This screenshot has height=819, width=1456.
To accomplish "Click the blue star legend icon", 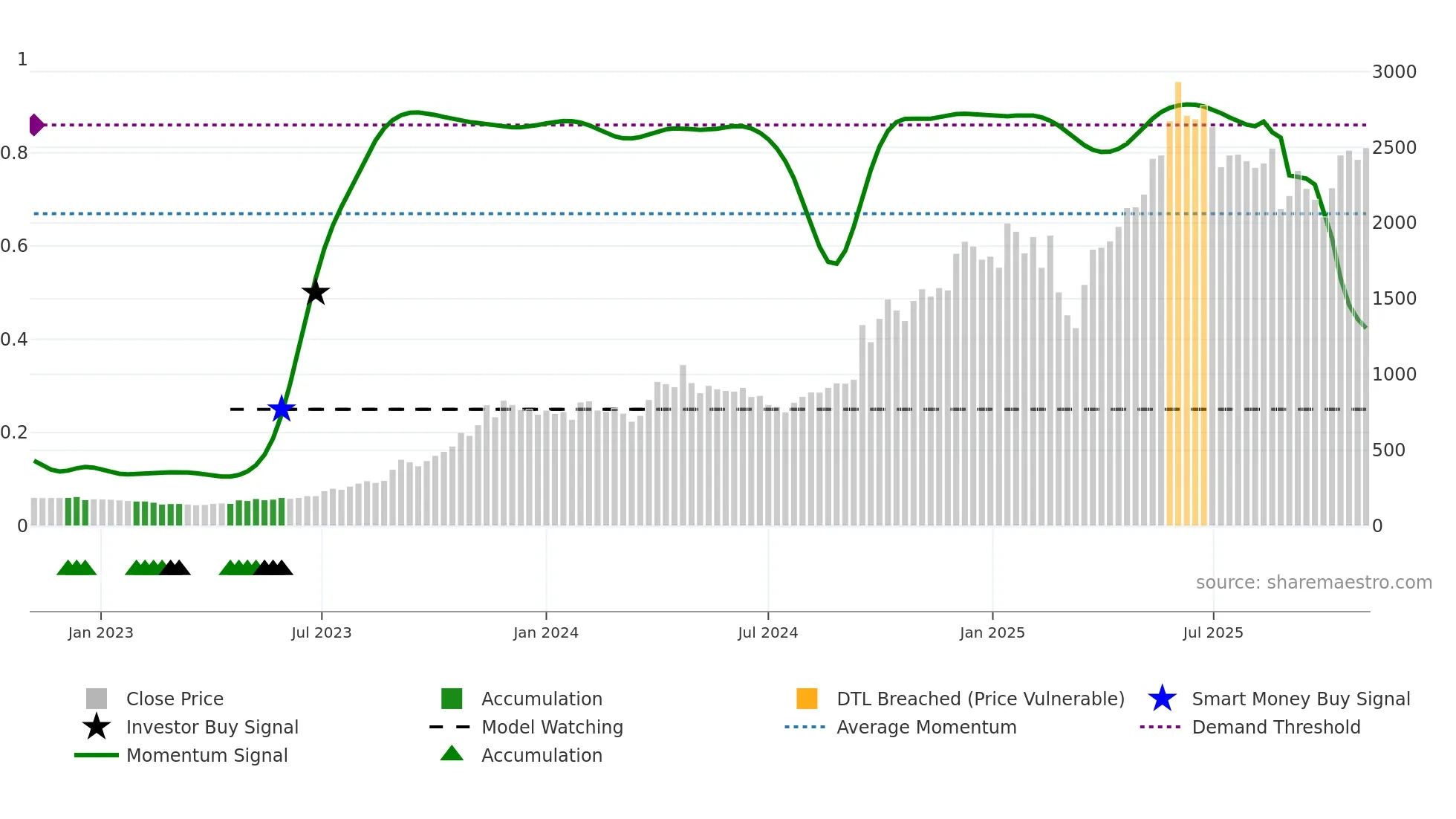I will pos(1162,699).
